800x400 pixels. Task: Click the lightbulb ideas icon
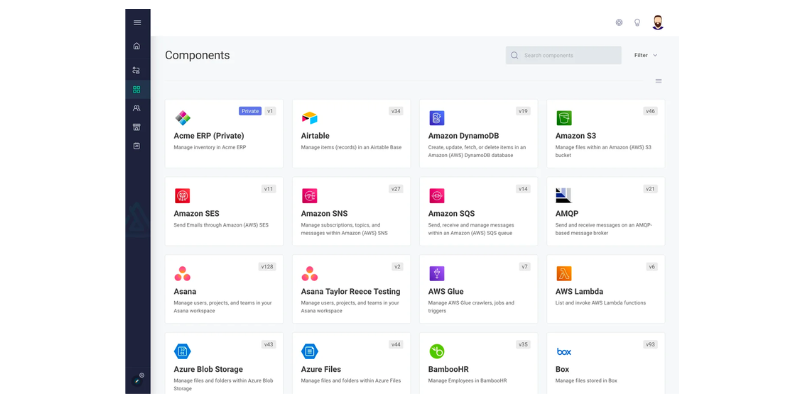637,22
